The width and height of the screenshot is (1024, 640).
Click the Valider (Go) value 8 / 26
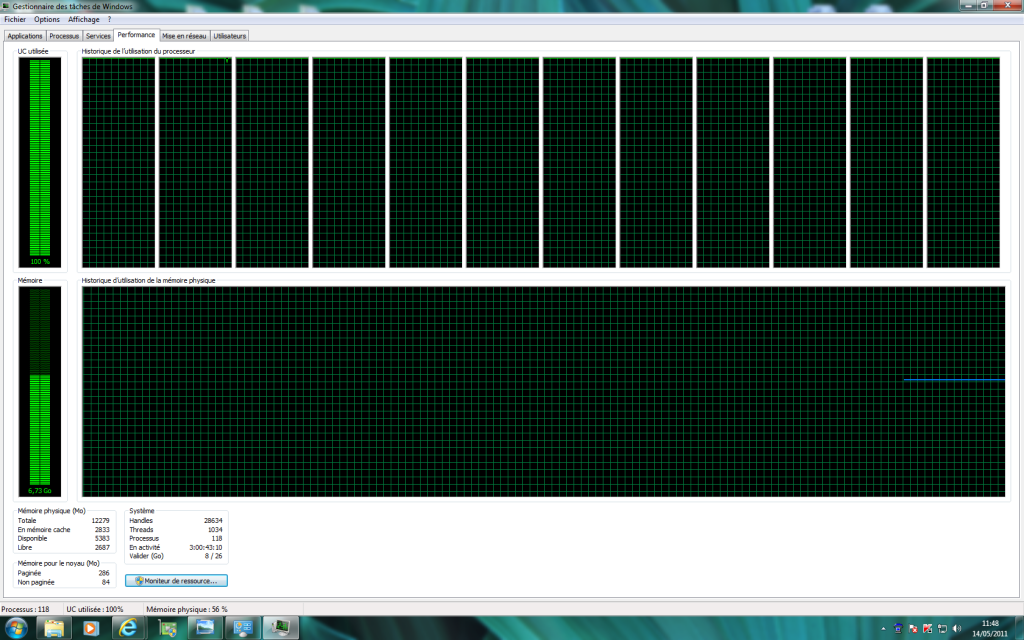[x=214, y=556]
